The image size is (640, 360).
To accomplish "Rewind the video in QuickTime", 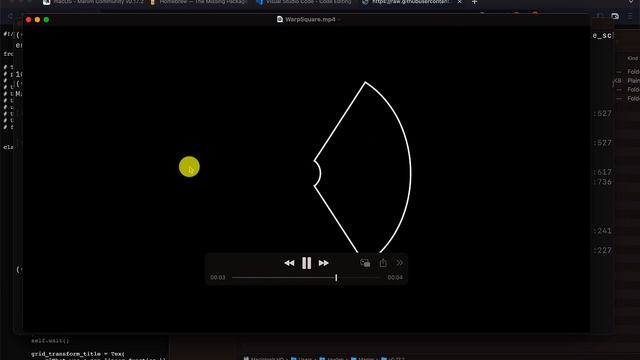I will coord(289,263).
